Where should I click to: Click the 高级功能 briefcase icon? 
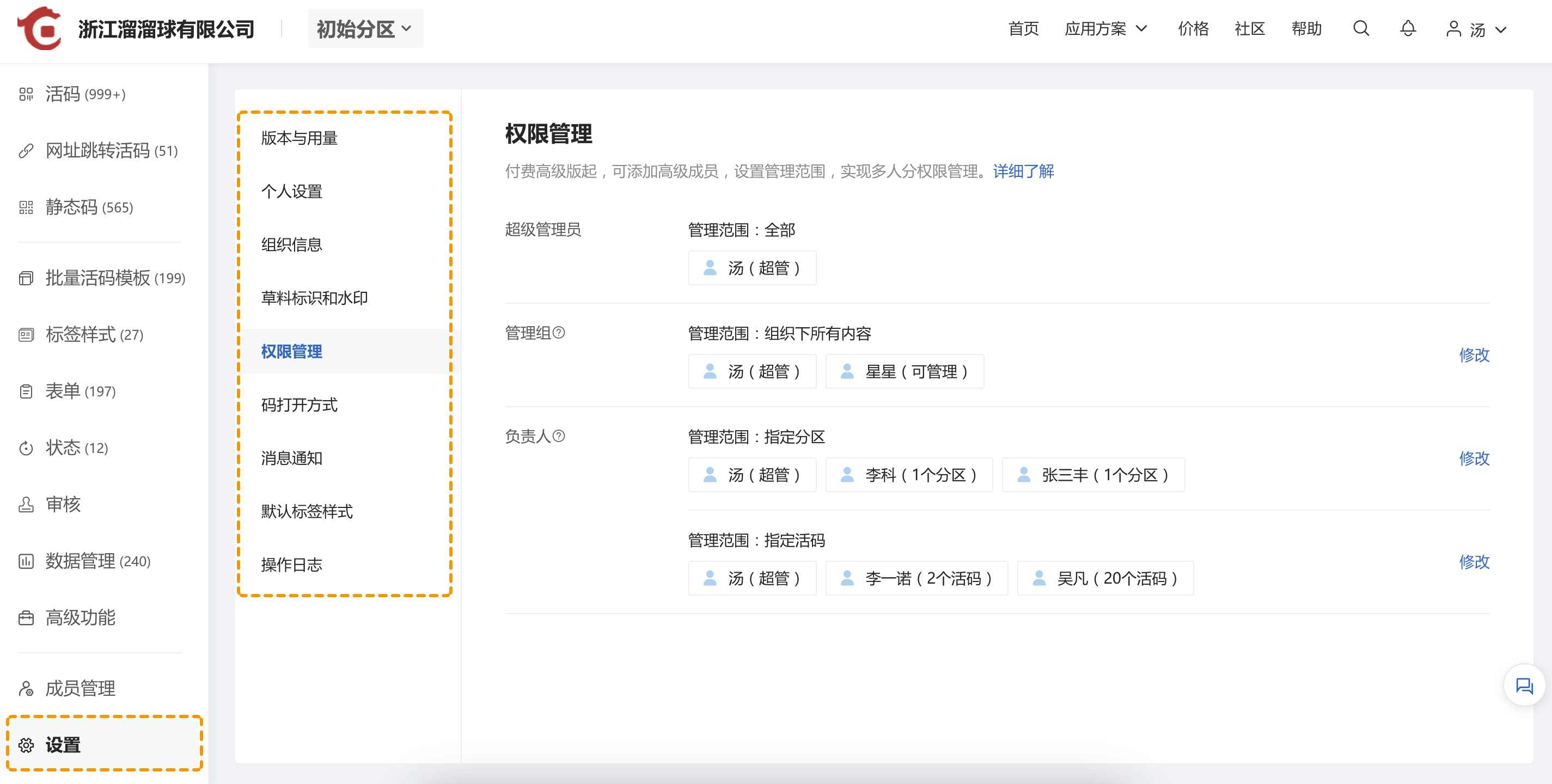(x=26, y=617)
